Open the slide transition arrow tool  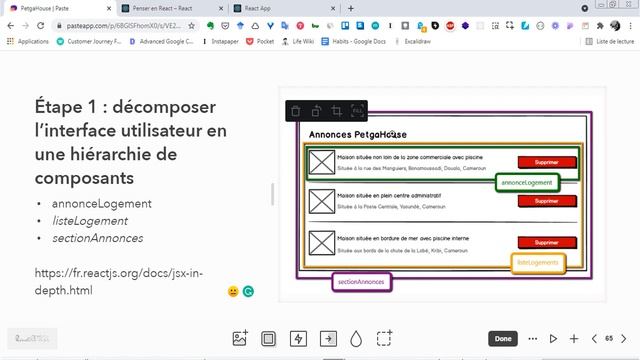coord(328,339)
